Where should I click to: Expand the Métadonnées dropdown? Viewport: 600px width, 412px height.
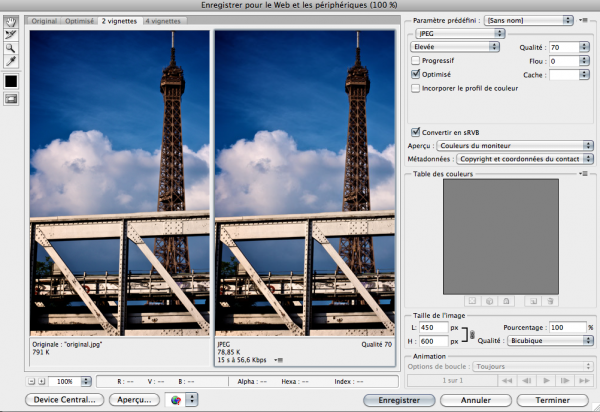524,158
